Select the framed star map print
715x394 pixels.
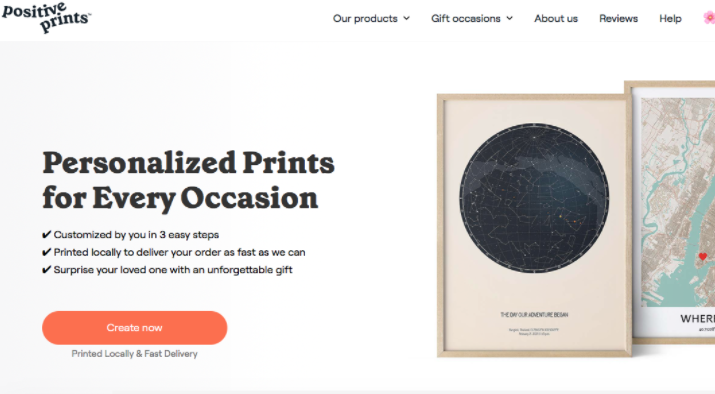click(534, 225)
